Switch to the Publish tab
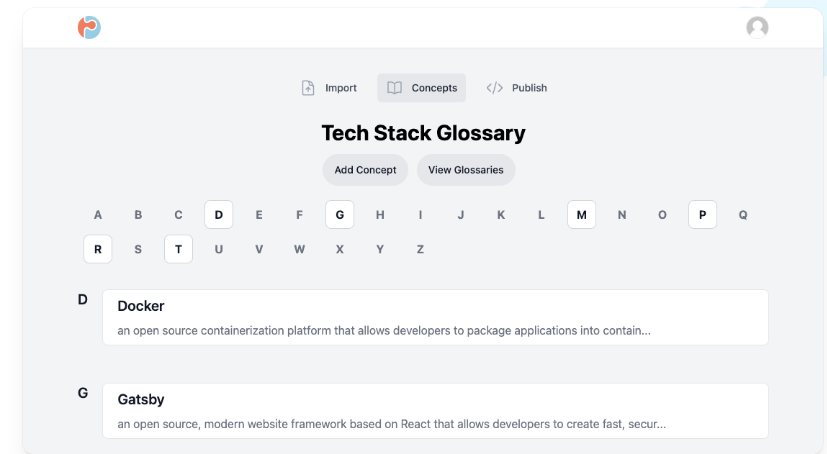This screenshot has height=454, width=827. (517, 88)
